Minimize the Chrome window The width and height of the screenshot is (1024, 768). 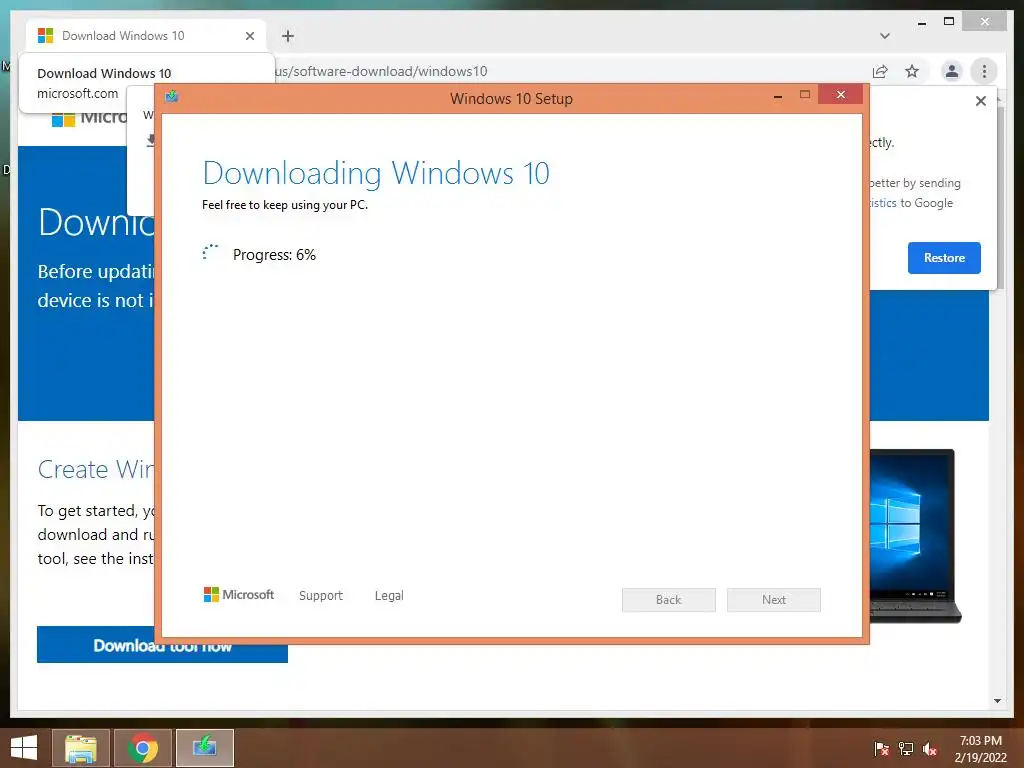[x=922, y=22]
